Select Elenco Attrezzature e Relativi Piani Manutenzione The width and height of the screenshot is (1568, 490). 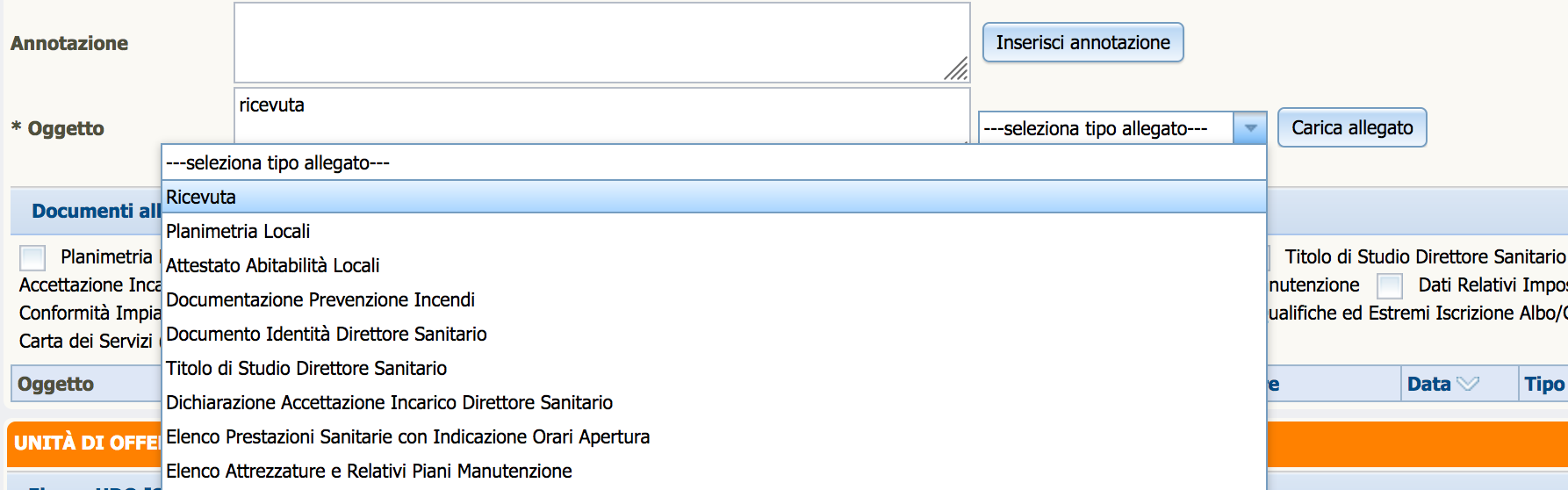[714, 471]
